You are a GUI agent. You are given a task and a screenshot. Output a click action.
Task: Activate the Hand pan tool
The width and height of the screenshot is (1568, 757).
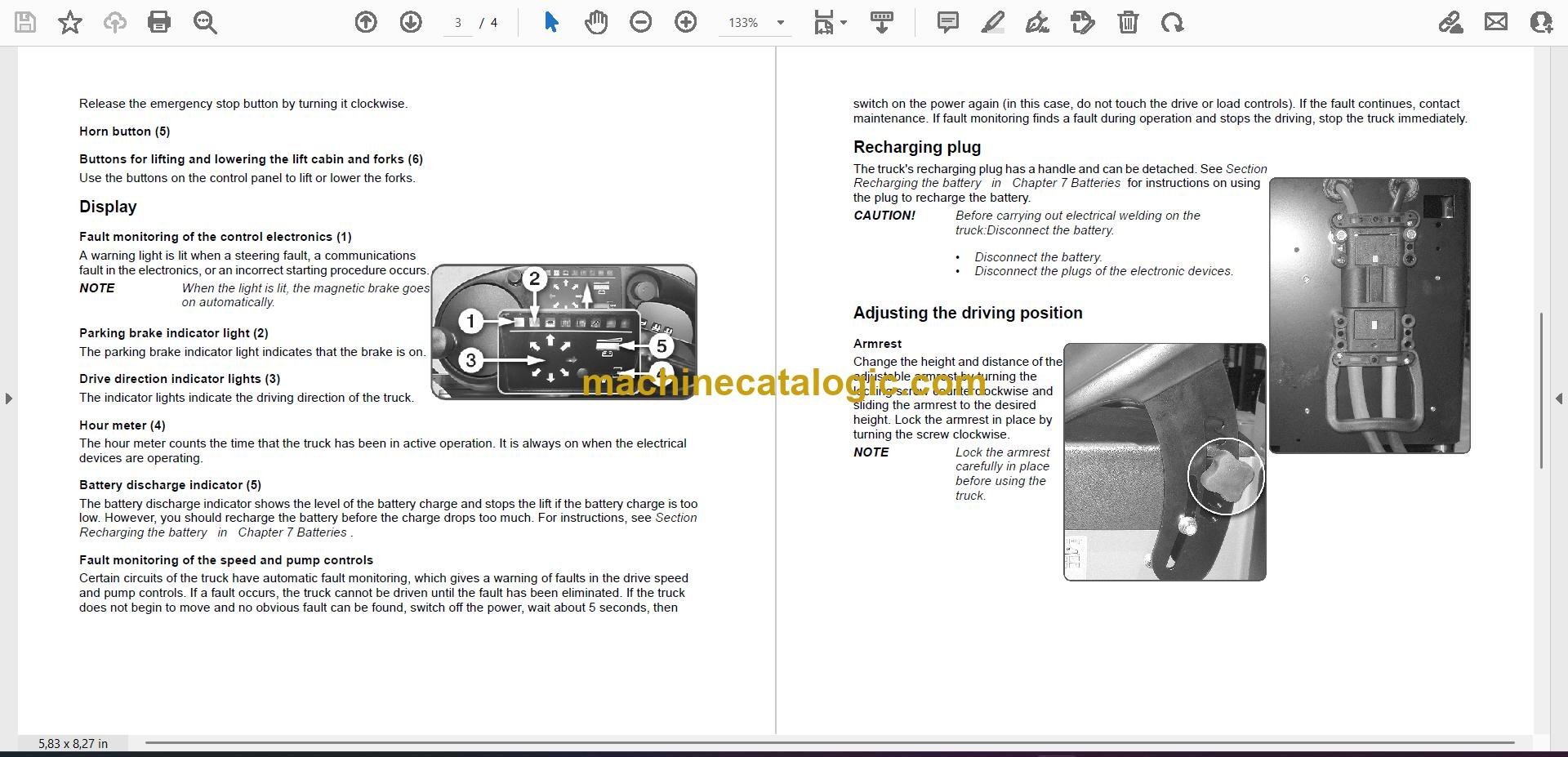click(596, 22)
